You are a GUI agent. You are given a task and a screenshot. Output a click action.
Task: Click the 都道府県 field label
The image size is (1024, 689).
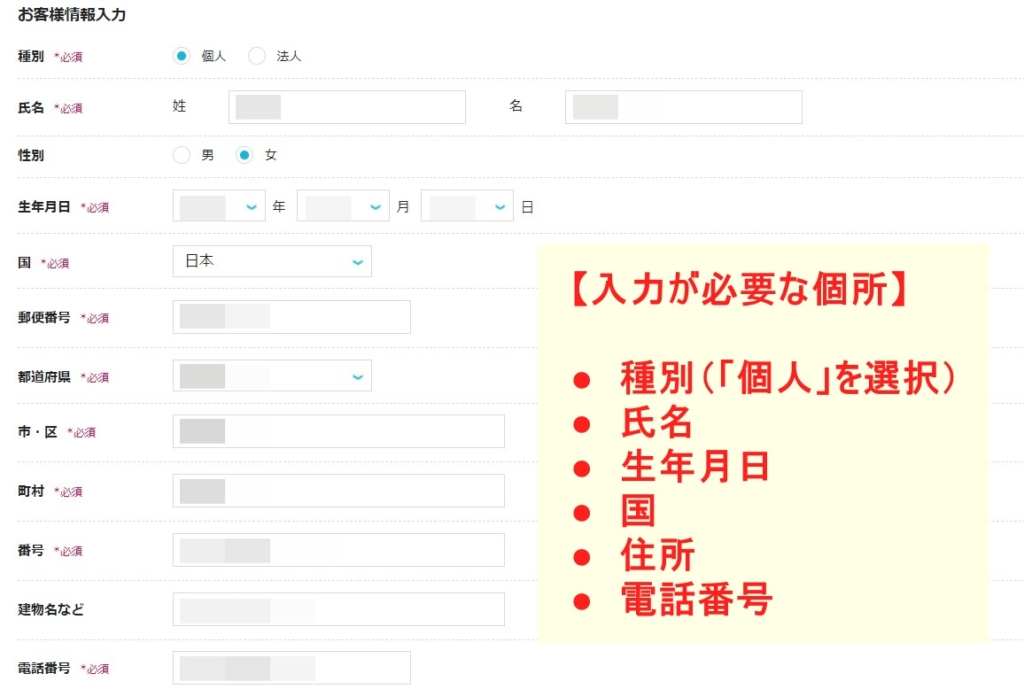tap(44, 377)
